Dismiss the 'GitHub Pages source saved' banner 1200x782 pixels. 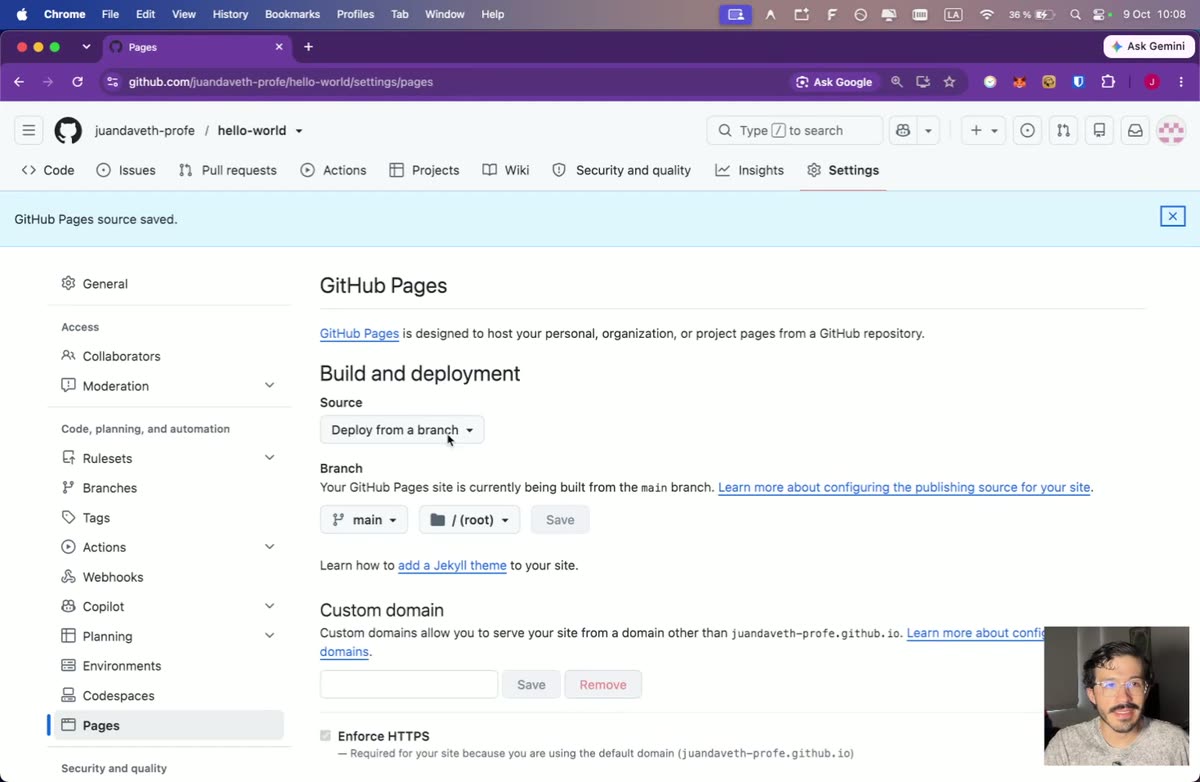coord(1173,216)
